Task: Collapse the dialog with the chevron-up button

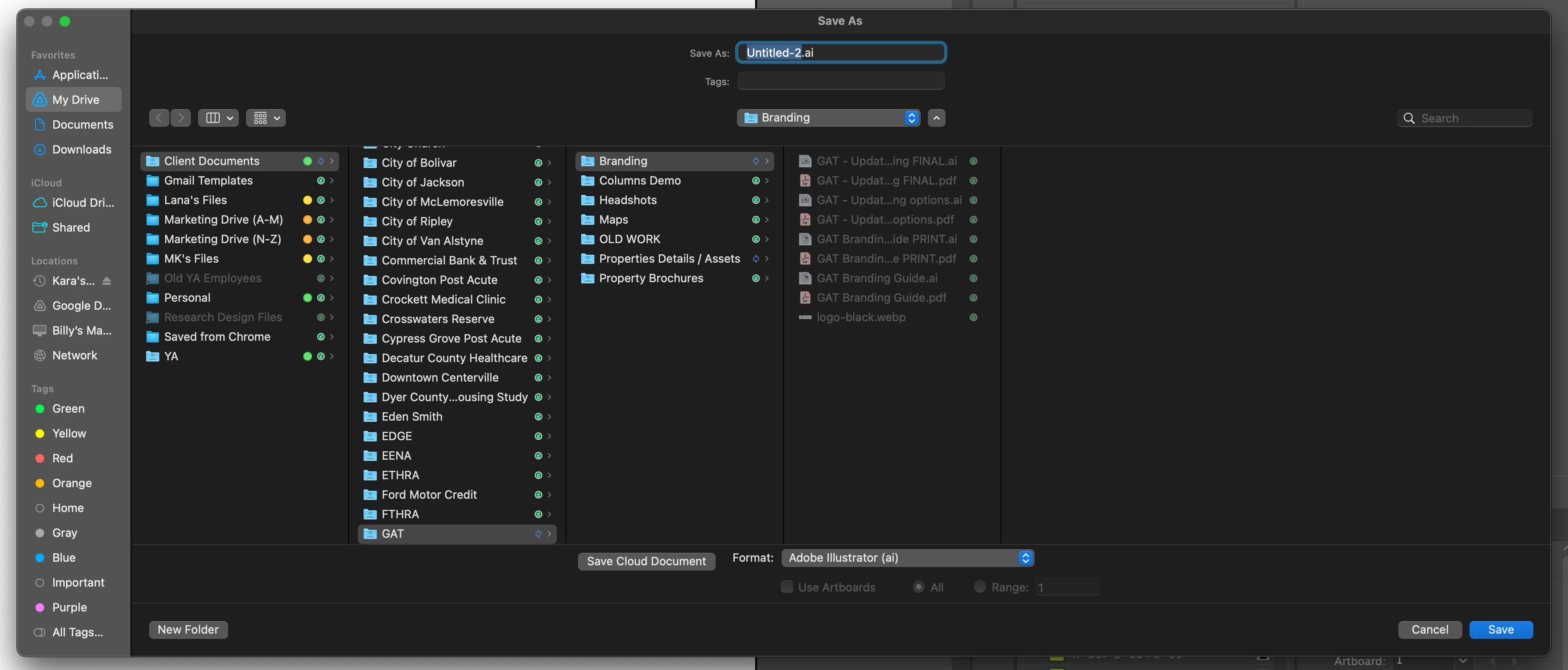Action: pos(936,118)
